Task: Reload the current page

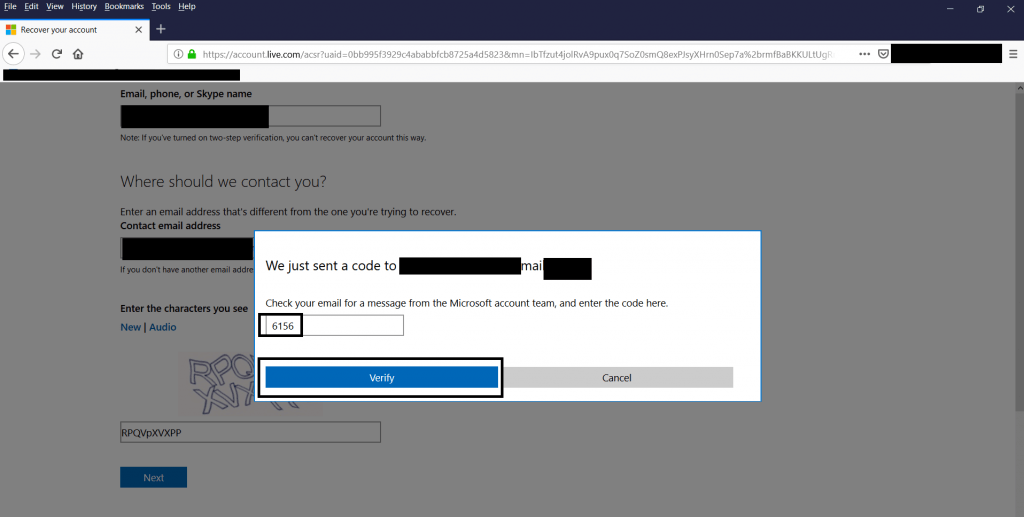Action: 57,54
